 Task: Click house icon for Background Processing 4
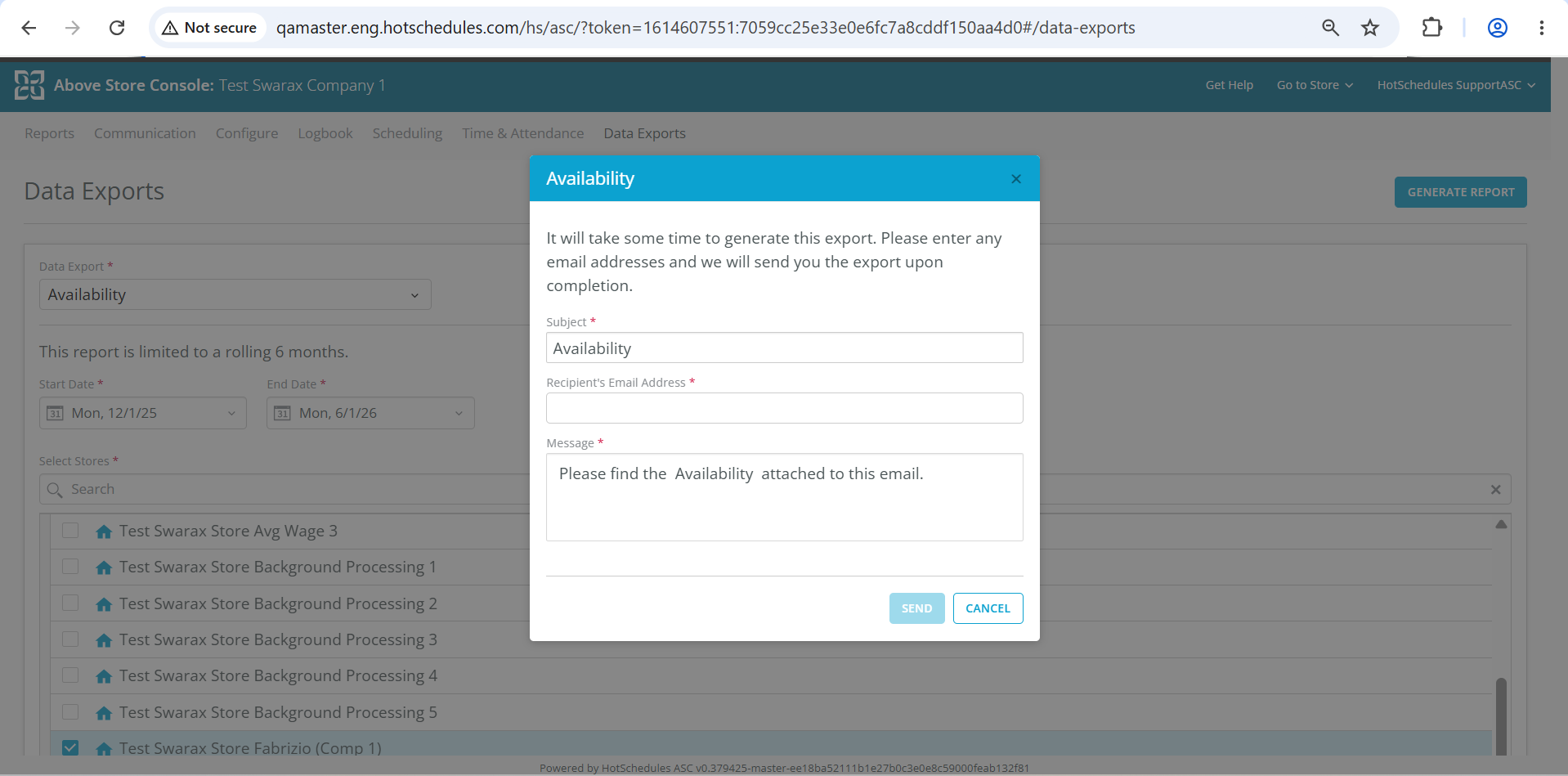(x=104, y=676)
